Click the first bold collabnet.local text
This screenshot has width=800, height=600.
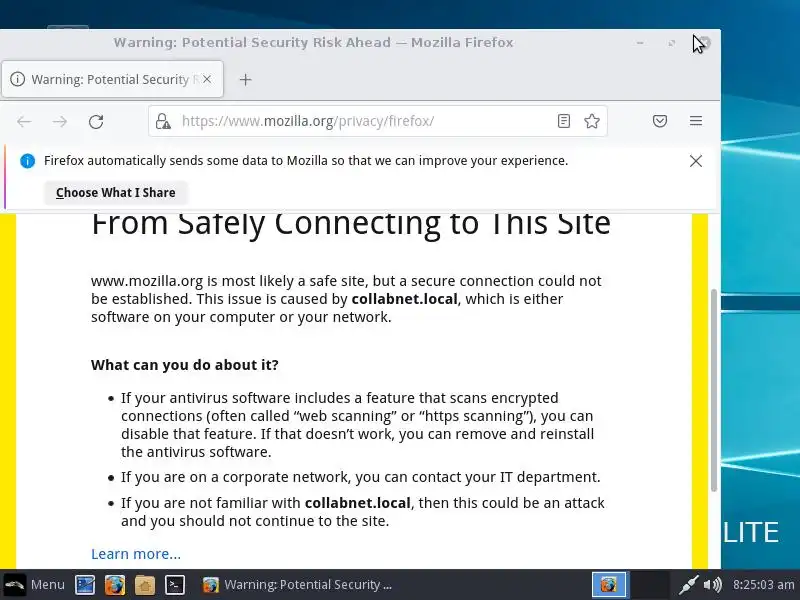[x=405, y=299]
